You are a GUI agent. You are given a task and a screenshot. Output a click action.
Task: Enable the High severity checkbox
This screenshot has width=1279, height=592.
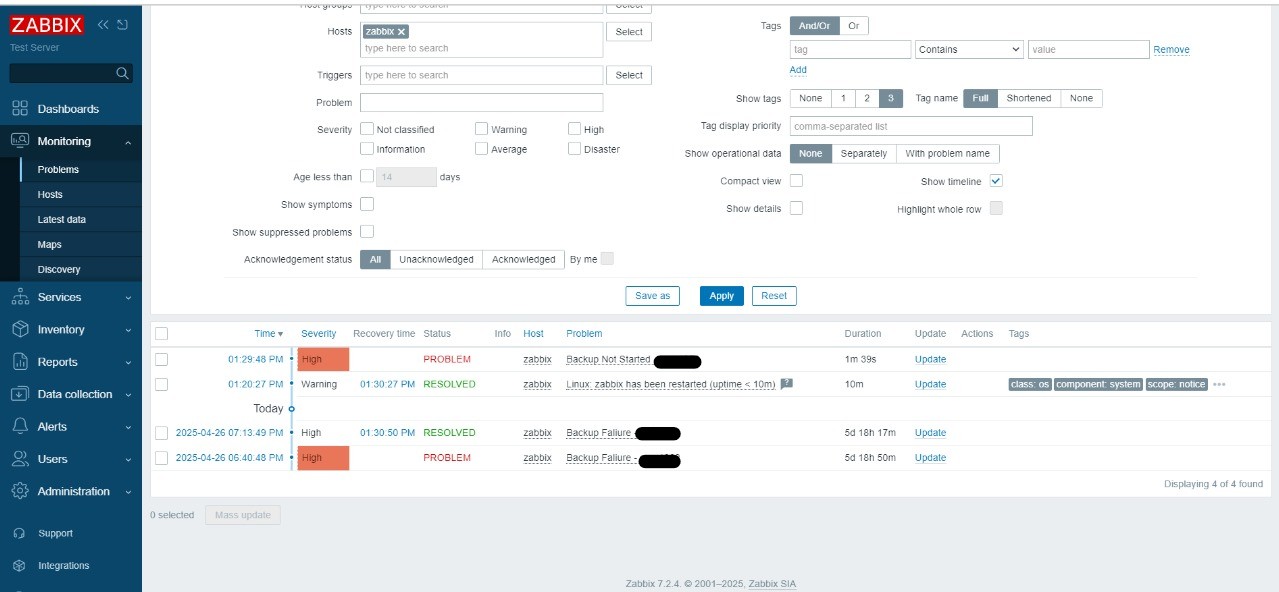coord(574,129)
